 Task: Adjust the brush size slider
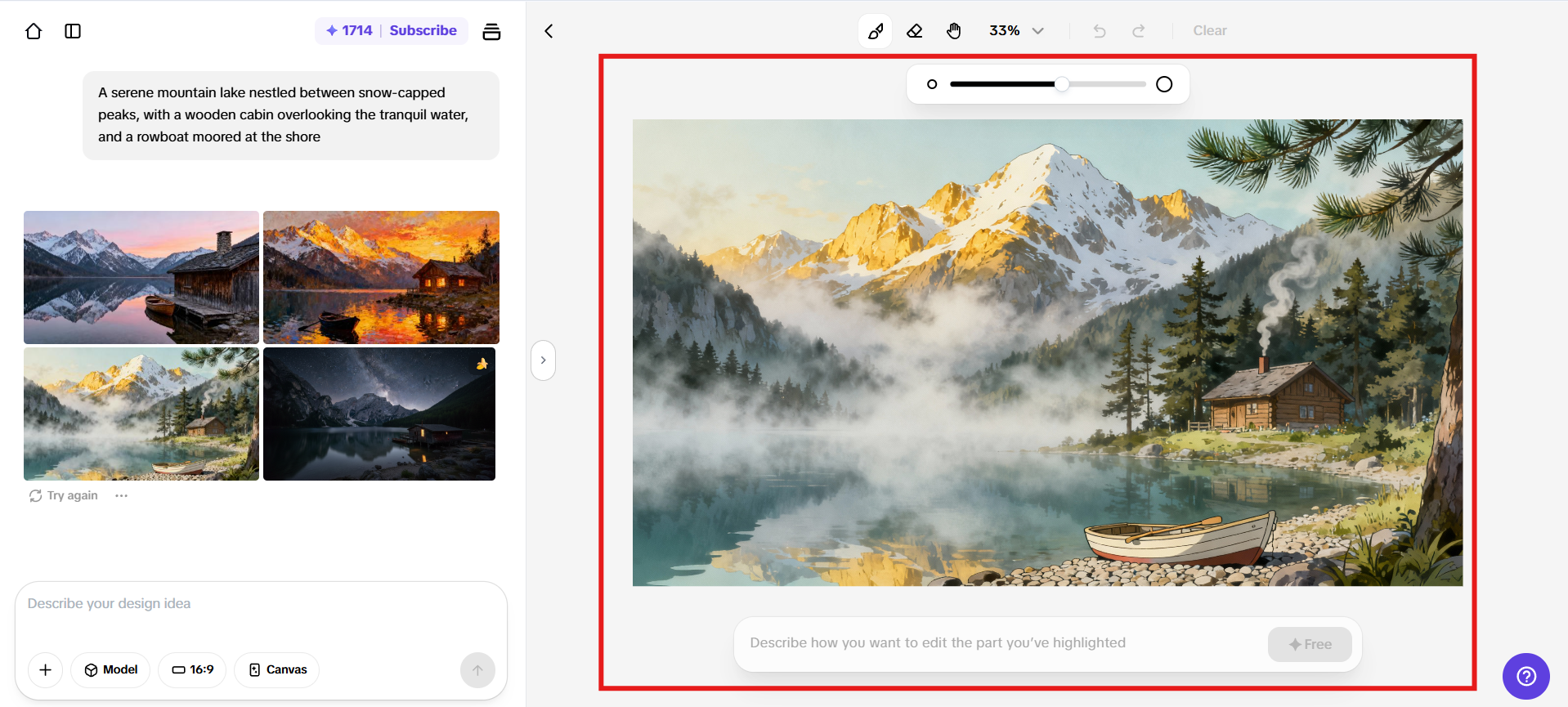pos(1048,84)
